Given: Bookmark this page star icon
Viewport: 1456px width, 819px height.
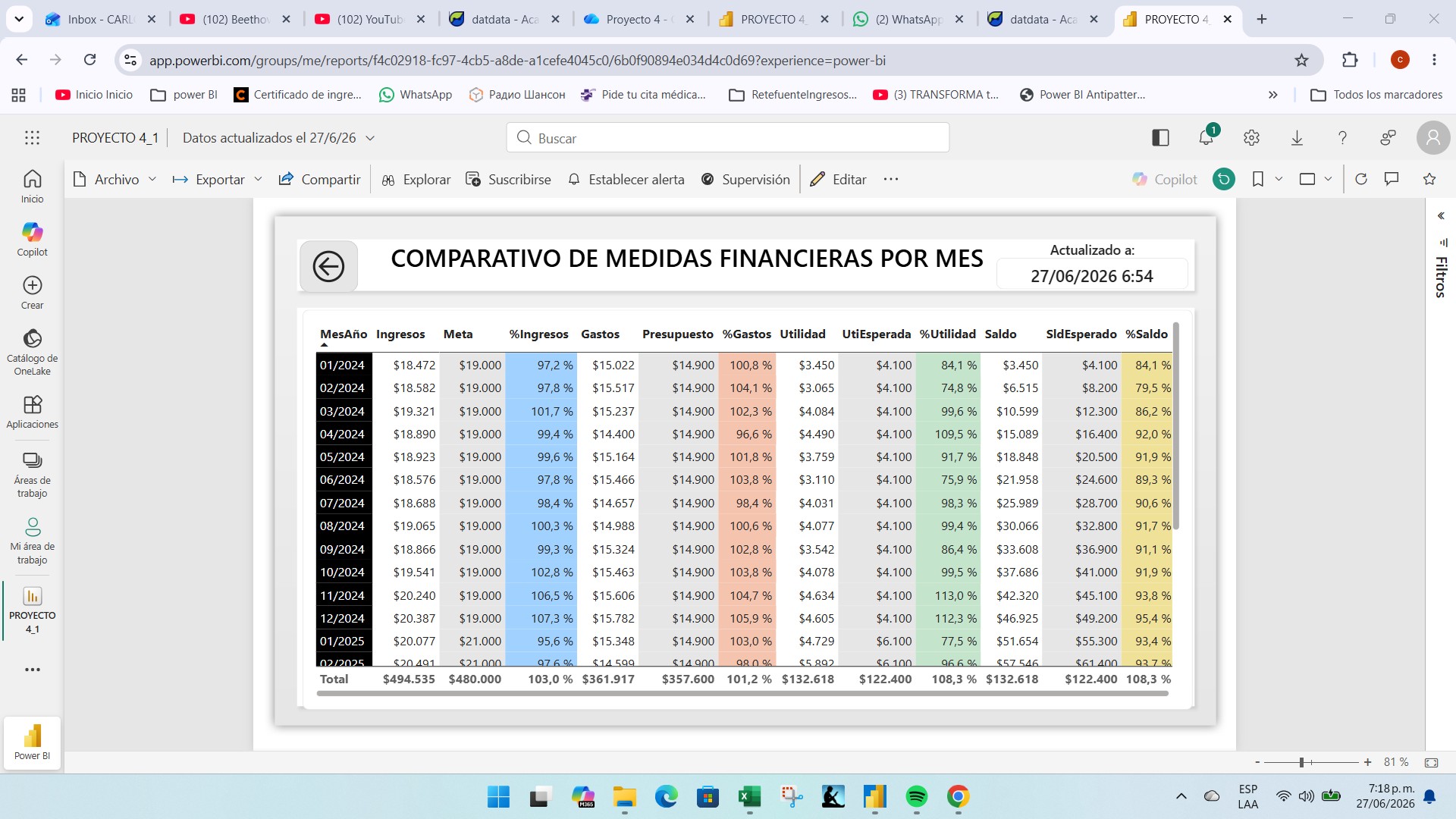Looking at the screenshot, I should [x=1301, y=60].
